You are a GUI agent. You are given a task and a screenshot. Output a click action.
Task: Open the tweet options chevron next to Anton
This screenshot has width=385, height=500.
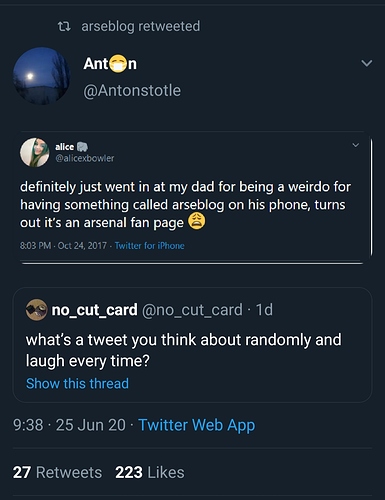pyautogui.click(x=367, y=63)
